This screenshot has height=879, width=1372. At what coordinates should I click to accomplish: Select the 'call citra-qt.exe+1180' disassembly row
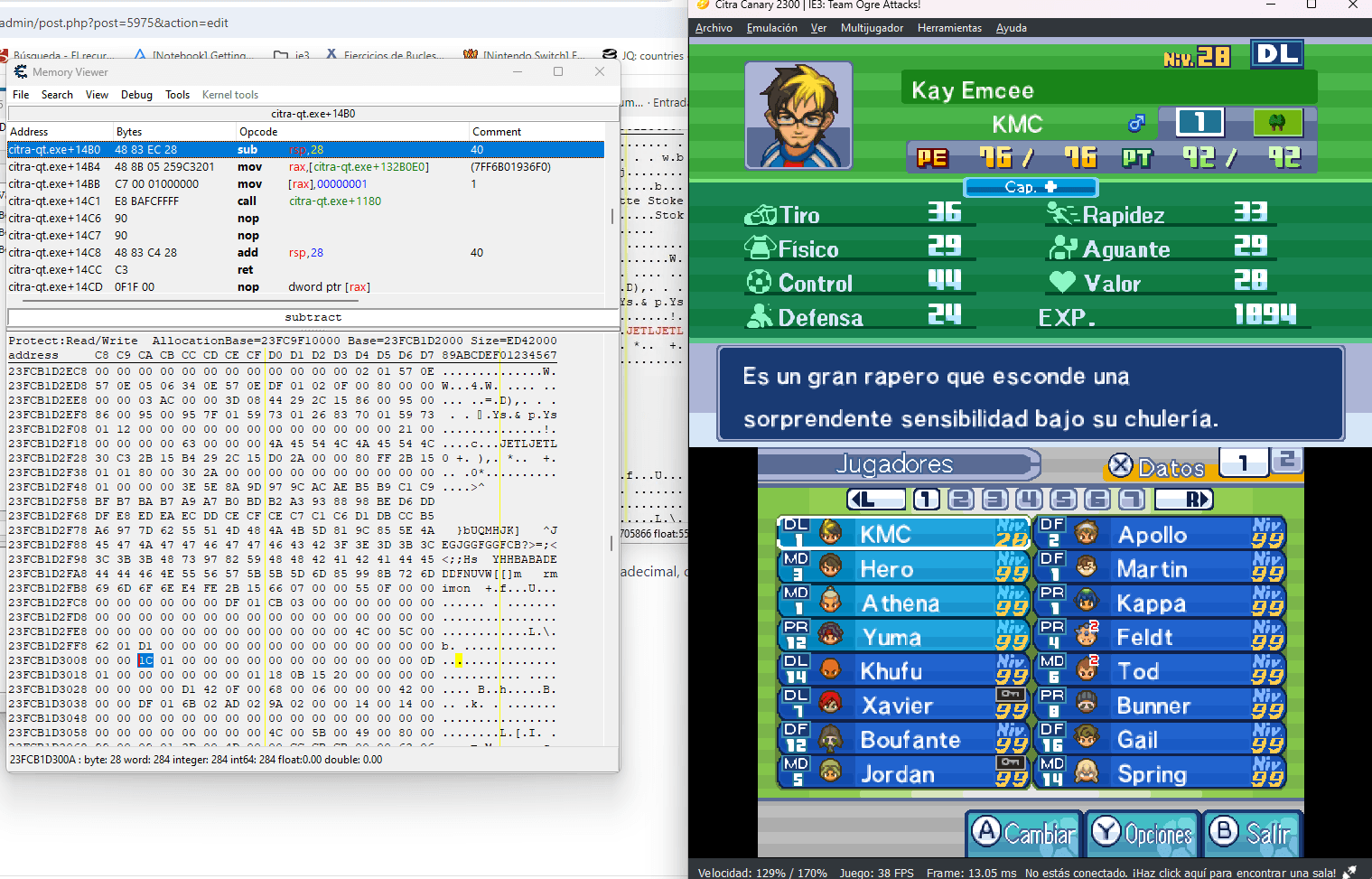tap(305, 201)
